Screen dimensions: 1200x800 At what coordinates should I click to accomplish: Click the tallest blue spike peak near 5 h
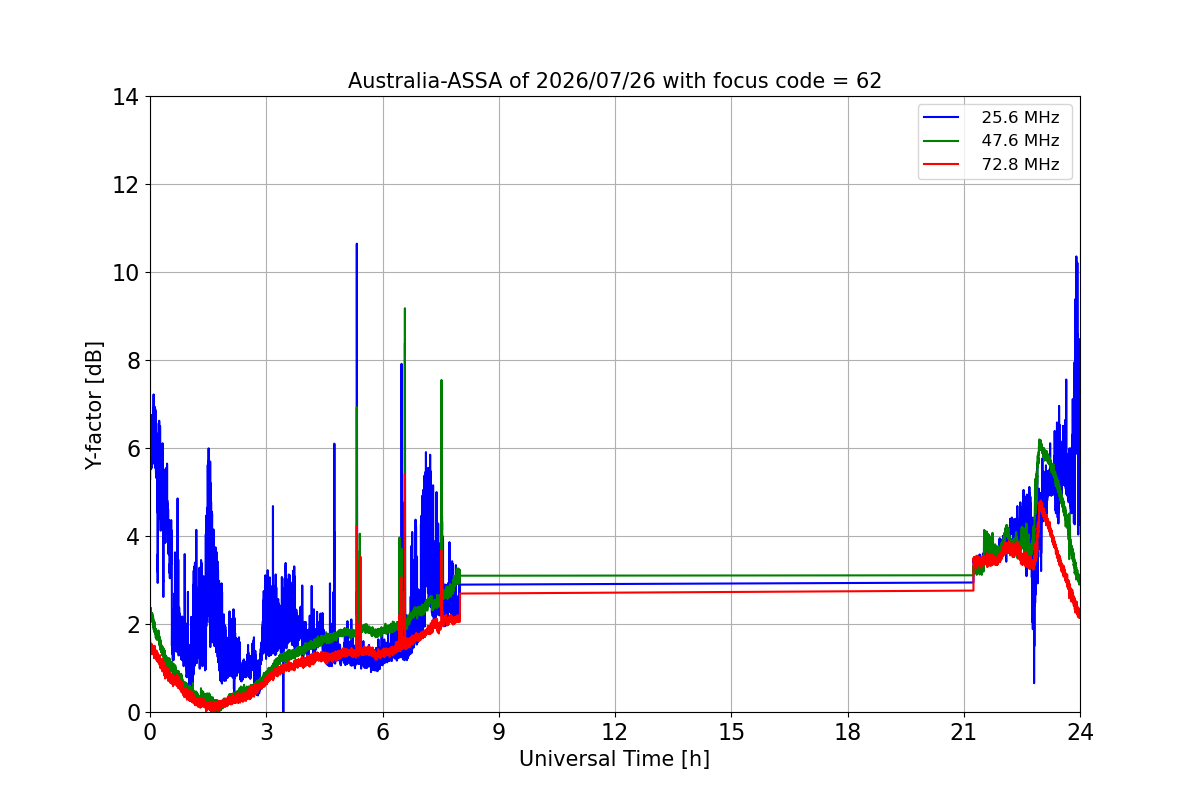coord(356,245)
